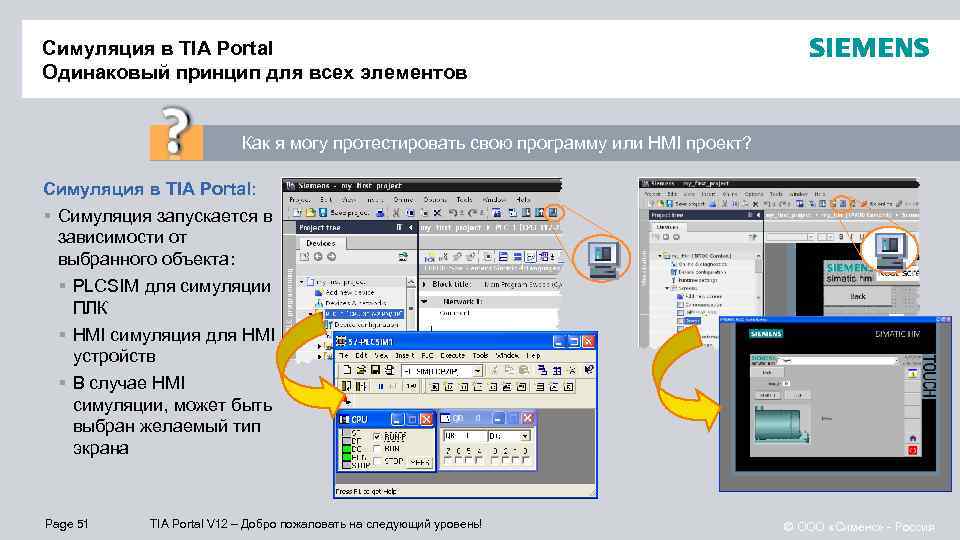960x540 pixels.
Task: Open Online menu in left TIA window
Action: pos(403,200)
